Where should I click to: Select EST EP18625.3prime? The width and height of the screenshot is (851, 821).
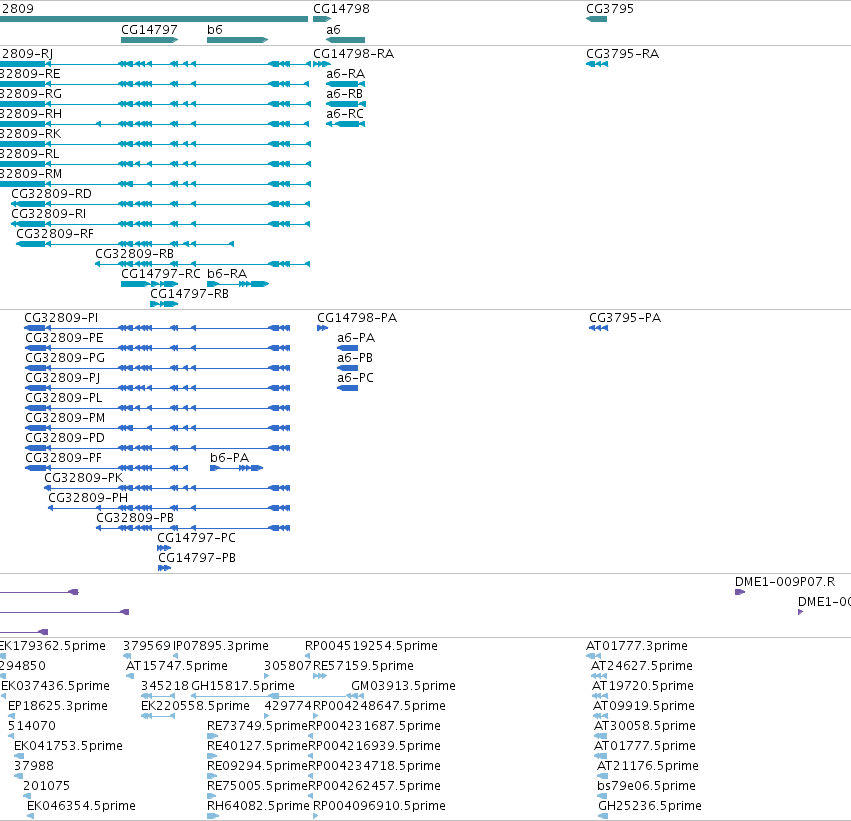click(x=11, y=716)
